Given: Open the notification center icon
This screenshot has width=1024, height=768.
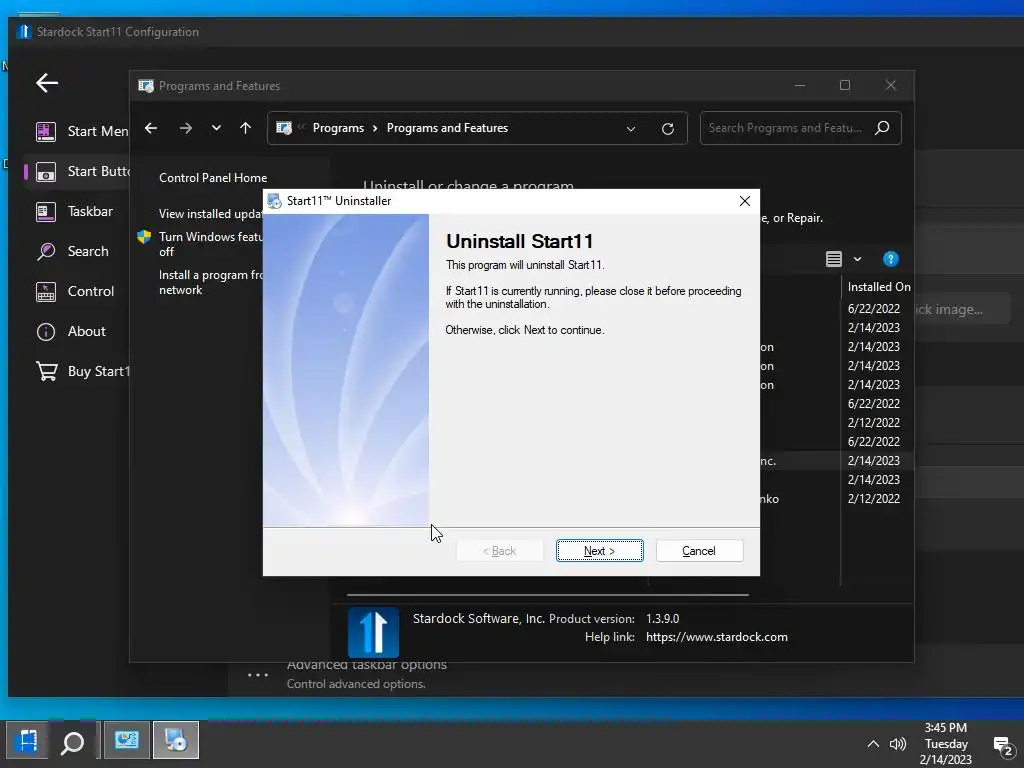Looking at the screenshot, I should pos(1002,744).
